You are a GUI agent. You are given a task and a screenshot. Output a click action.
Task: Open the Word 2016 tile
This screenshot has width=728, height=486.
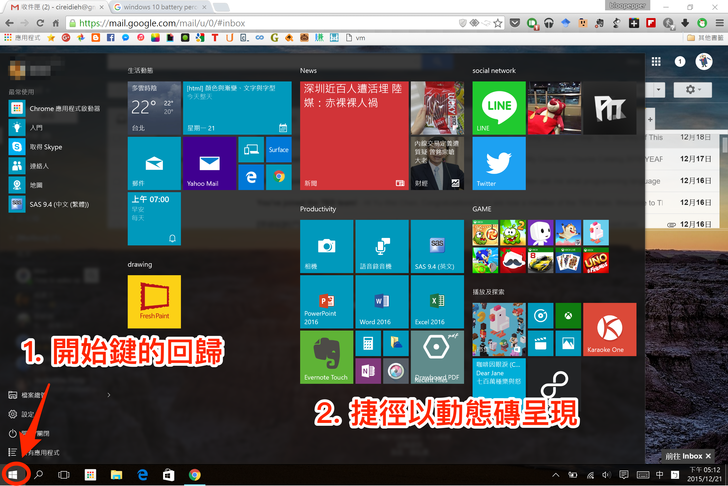(x=382, y=302)
